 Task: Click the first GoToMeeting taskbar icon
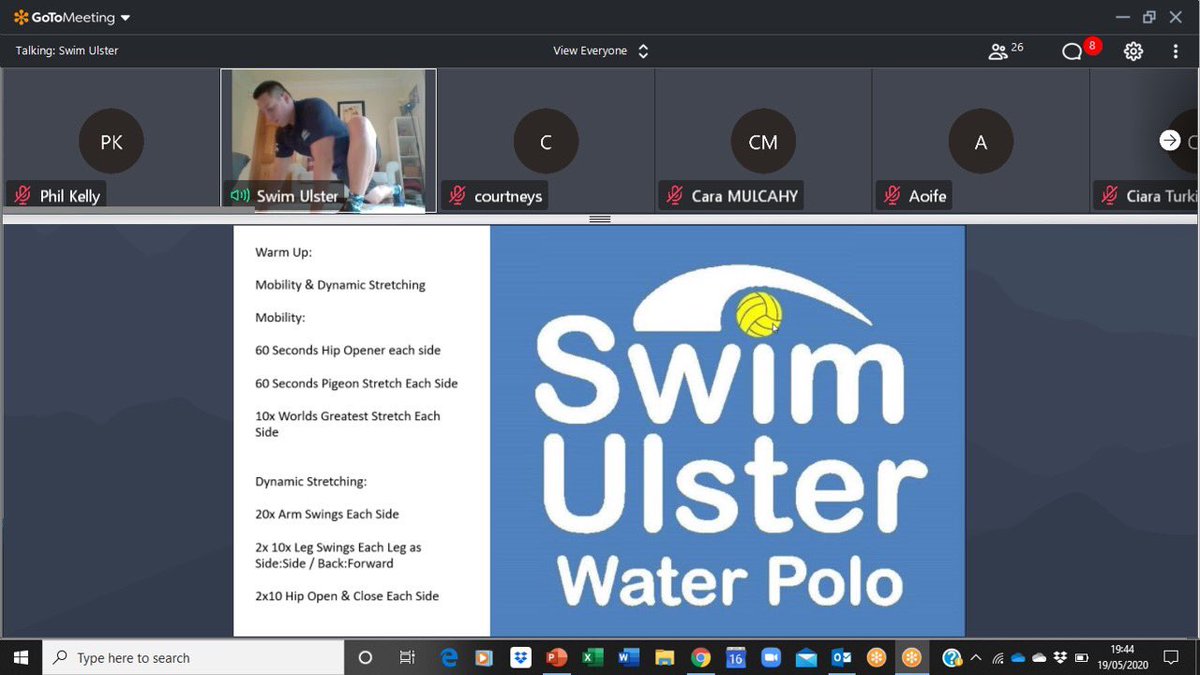877,657
